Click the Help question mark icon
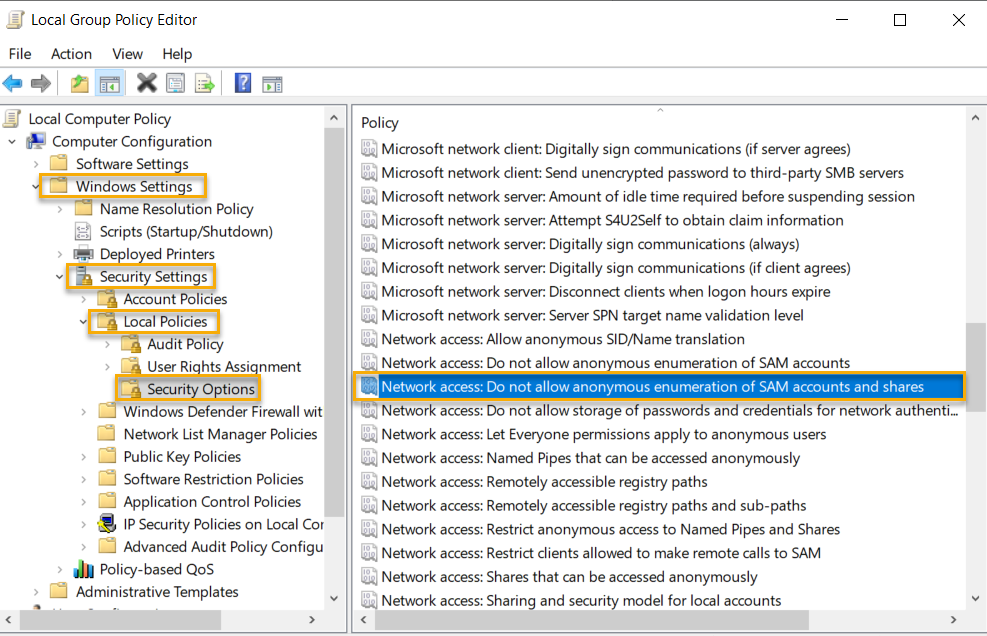Screen dimensions: 987x636 pos(243,83)
